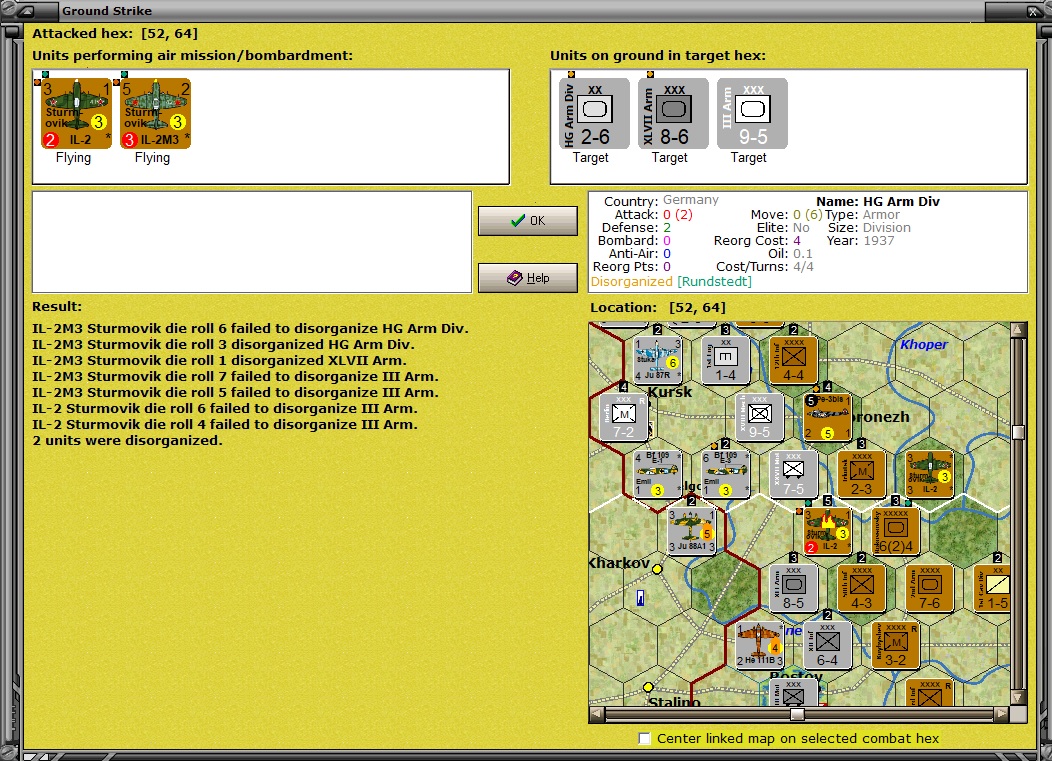This screenshot has height=761, width=1052.
Task: Click the 7-2 motorized corps near Kursk
Action: point(623,417)
